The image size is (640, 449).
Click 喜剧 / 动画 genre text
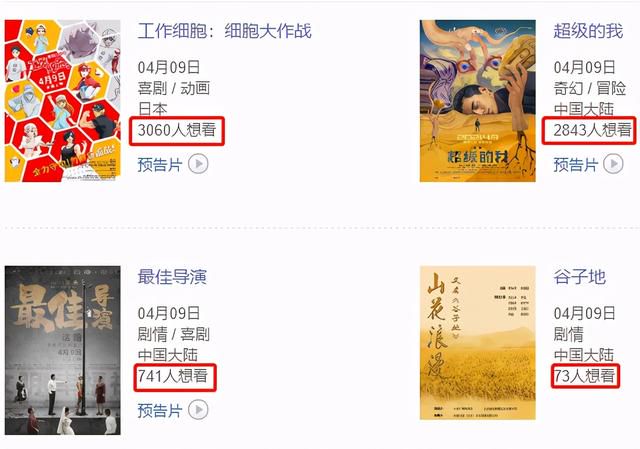click(174, 89)
